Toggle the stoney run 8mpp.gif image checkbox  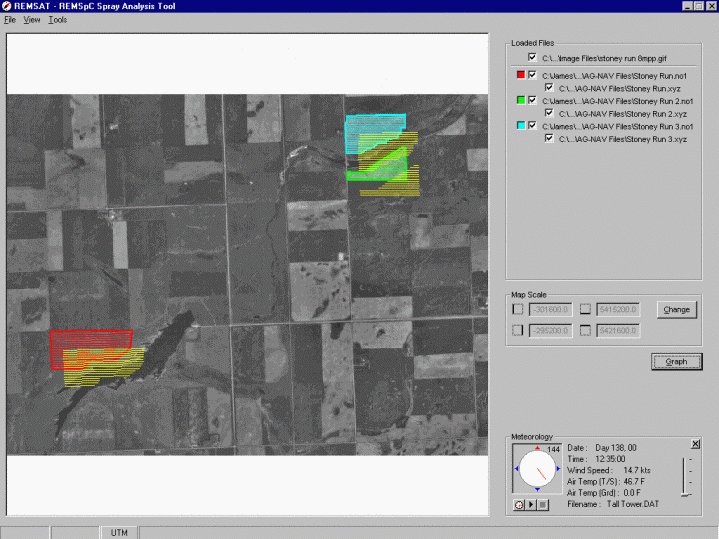pyautogui.click(x=533, y=58)
